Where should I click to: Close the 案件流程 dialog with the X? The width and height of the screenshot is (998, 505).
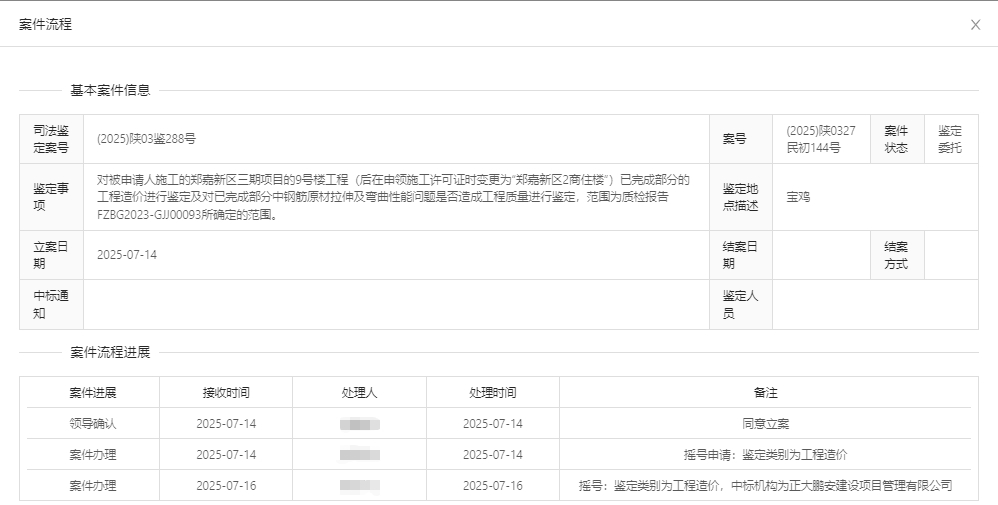click(975, 25)
